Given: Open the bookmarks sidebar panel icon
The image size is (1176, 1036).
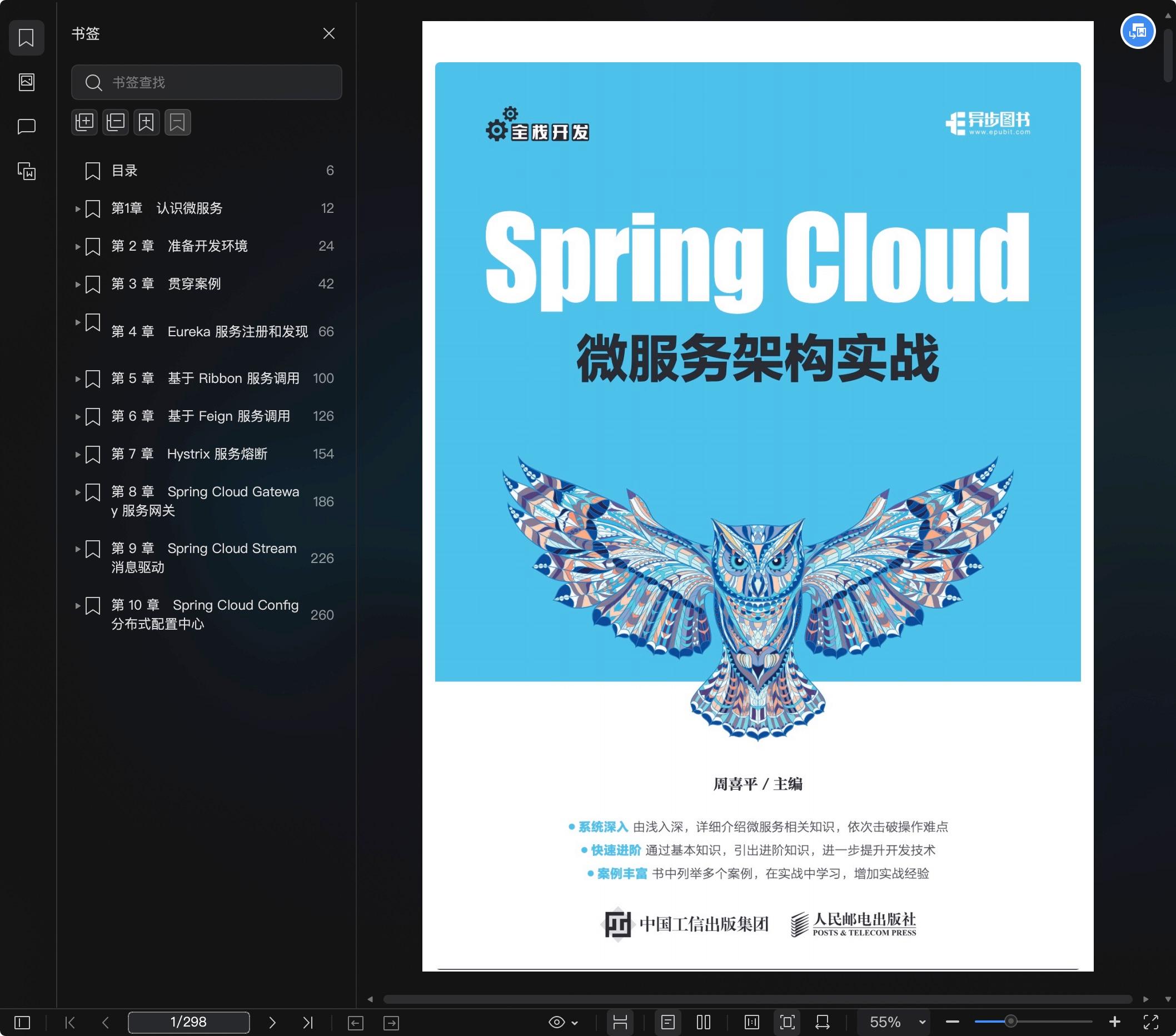Looking at the screenshot, I should pos(27,37).
